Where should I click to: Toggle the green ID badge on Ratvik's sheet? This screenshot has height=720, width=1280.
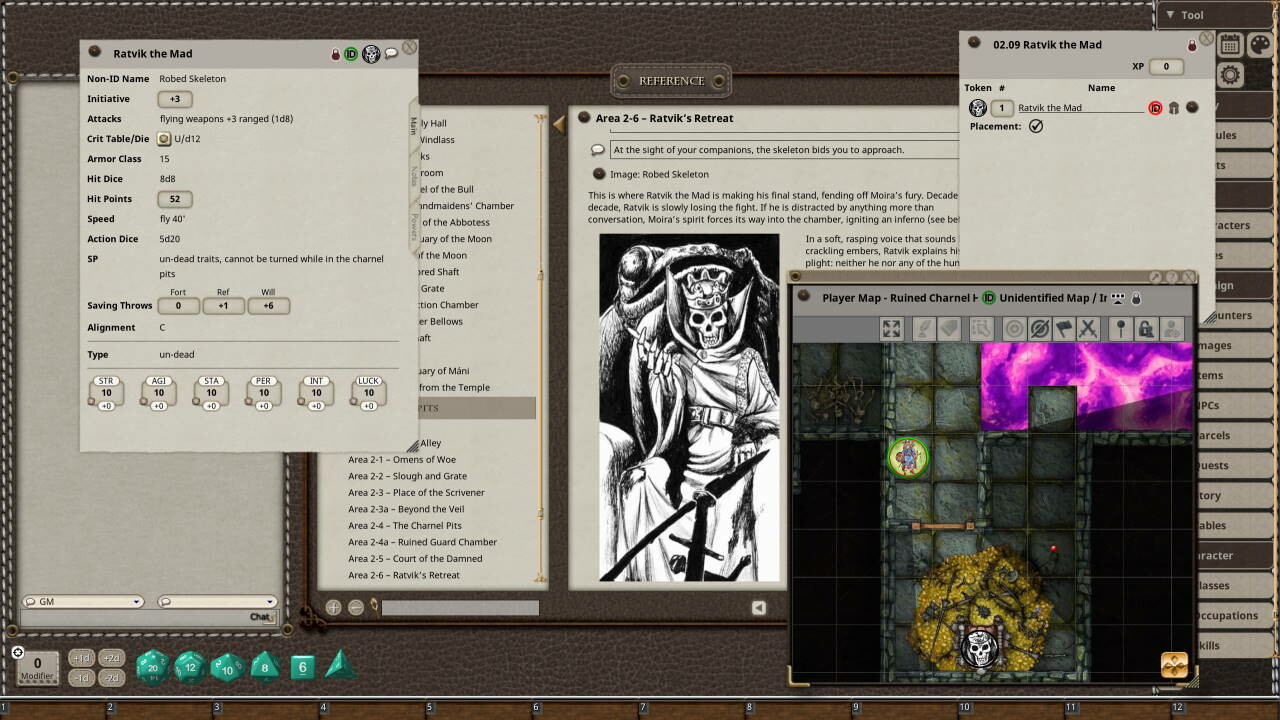(x=349, y=53)
